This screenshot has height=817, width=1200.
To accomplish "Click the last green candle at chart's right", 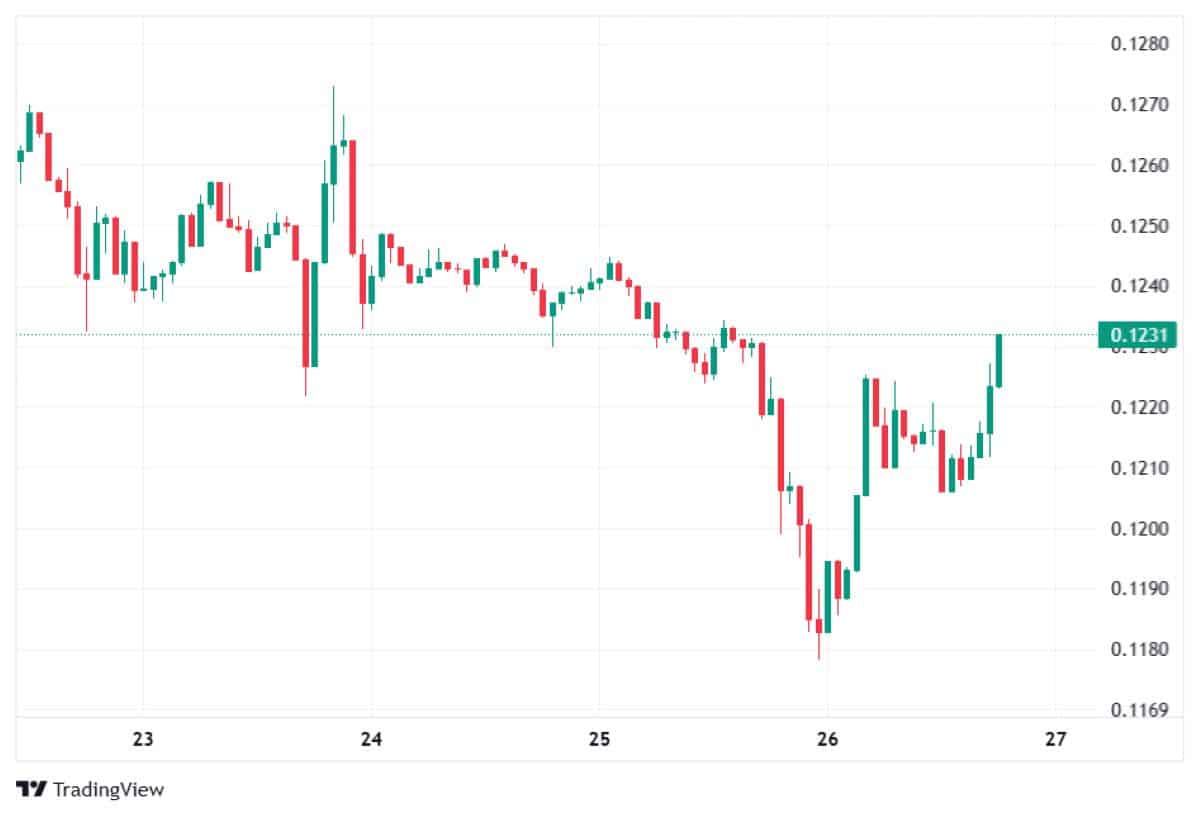I will pyautogui.click(x=999, y=360).
